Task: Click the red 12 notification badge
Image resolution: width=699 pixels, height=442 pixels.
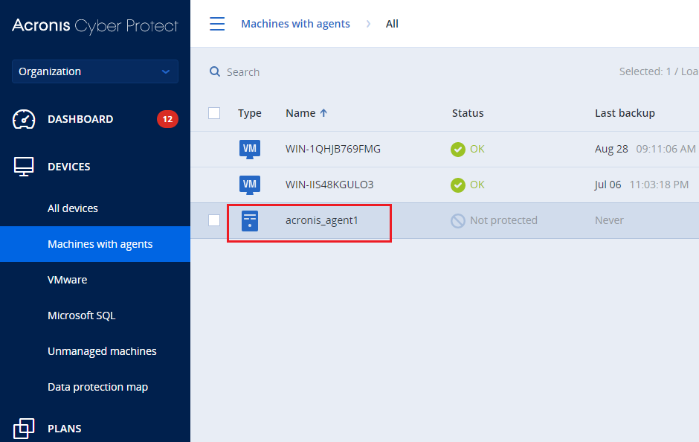Action: (x=167, y=119)
